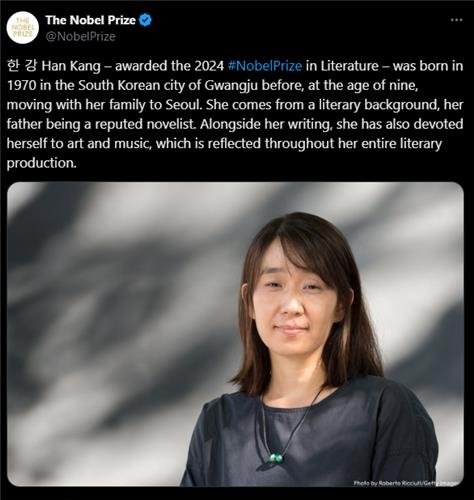Open The Nobel Prize profile avatar
The height and width of the screenshot is (500, 474).
[x=23, y=28]
